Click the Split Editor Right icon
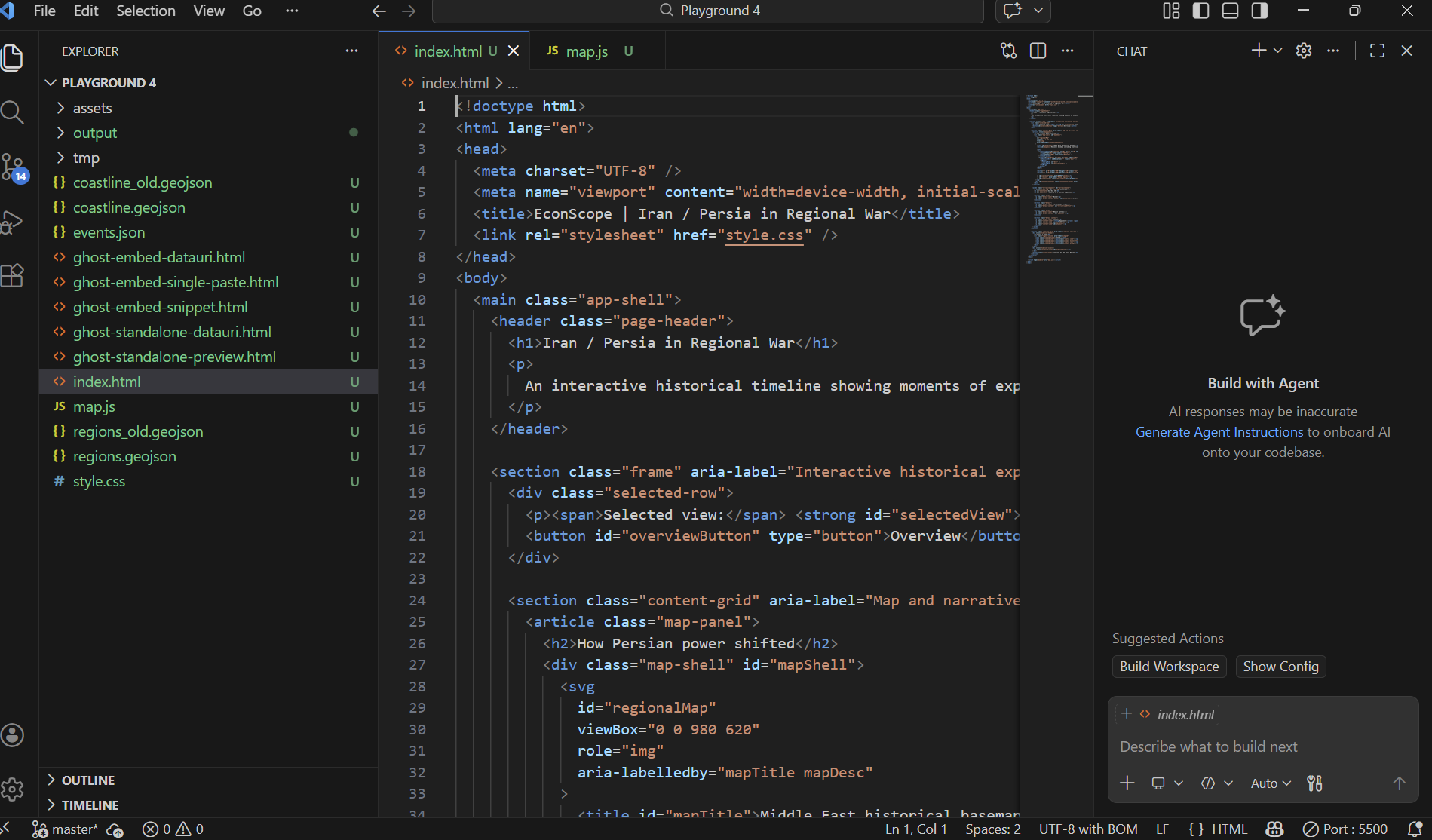The height and width of the screenshot is (840, 1432). pos(1038,51)
